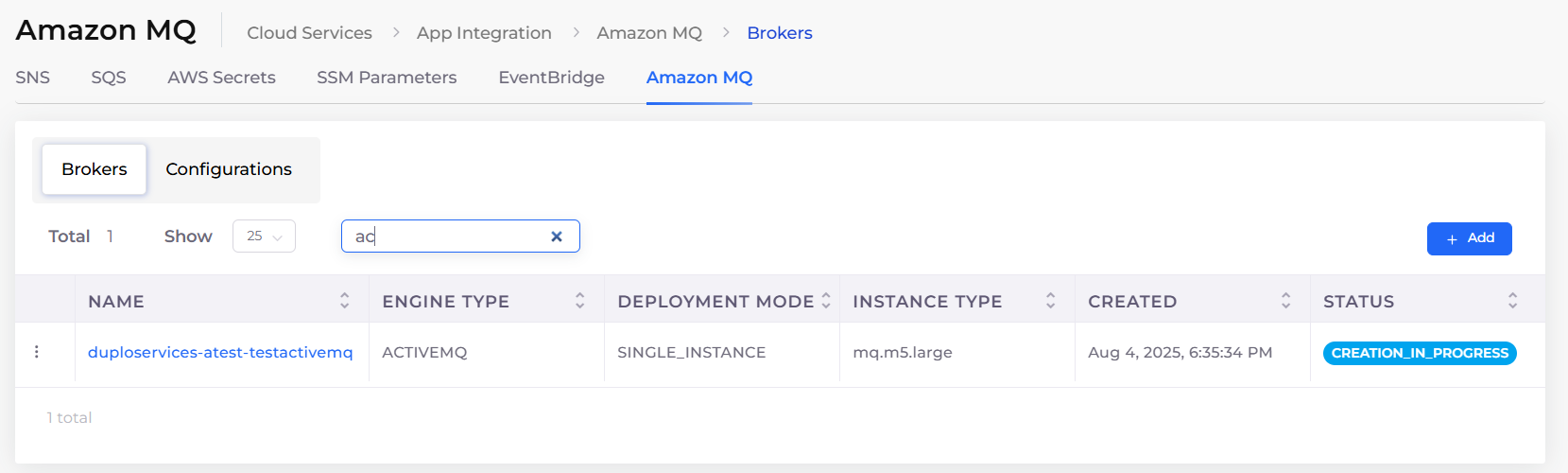This screenshot has height=473, width=1568.
Task: Sort by Instance Type column
Action: 1050,301
